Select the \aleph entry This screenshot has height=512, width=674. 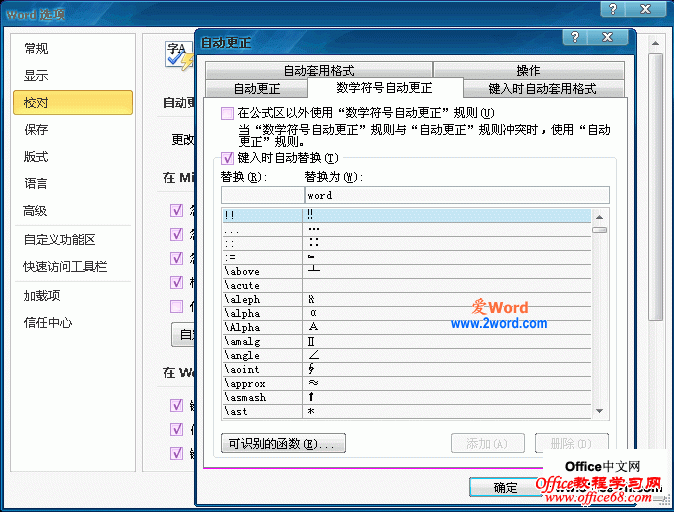[x=407, y=299]
